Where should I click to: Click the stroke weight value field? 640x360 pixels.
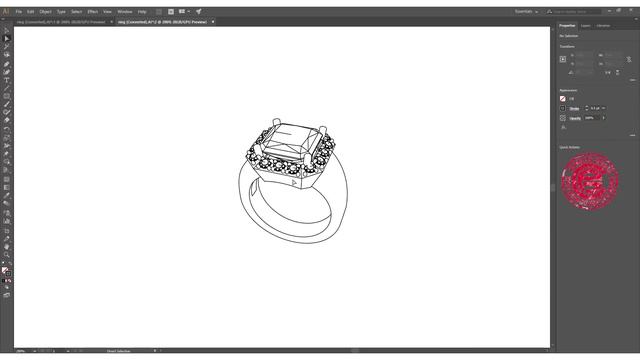coord(595,108)
